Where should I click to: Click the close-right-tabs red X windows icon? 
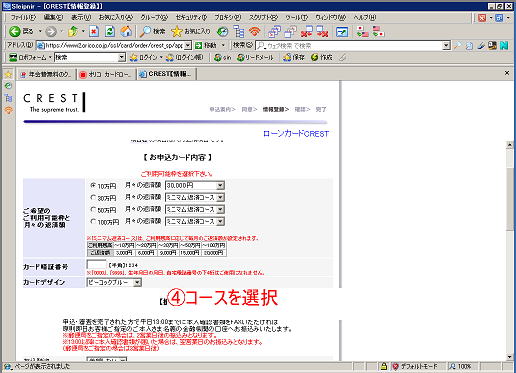tap(322, 32)
